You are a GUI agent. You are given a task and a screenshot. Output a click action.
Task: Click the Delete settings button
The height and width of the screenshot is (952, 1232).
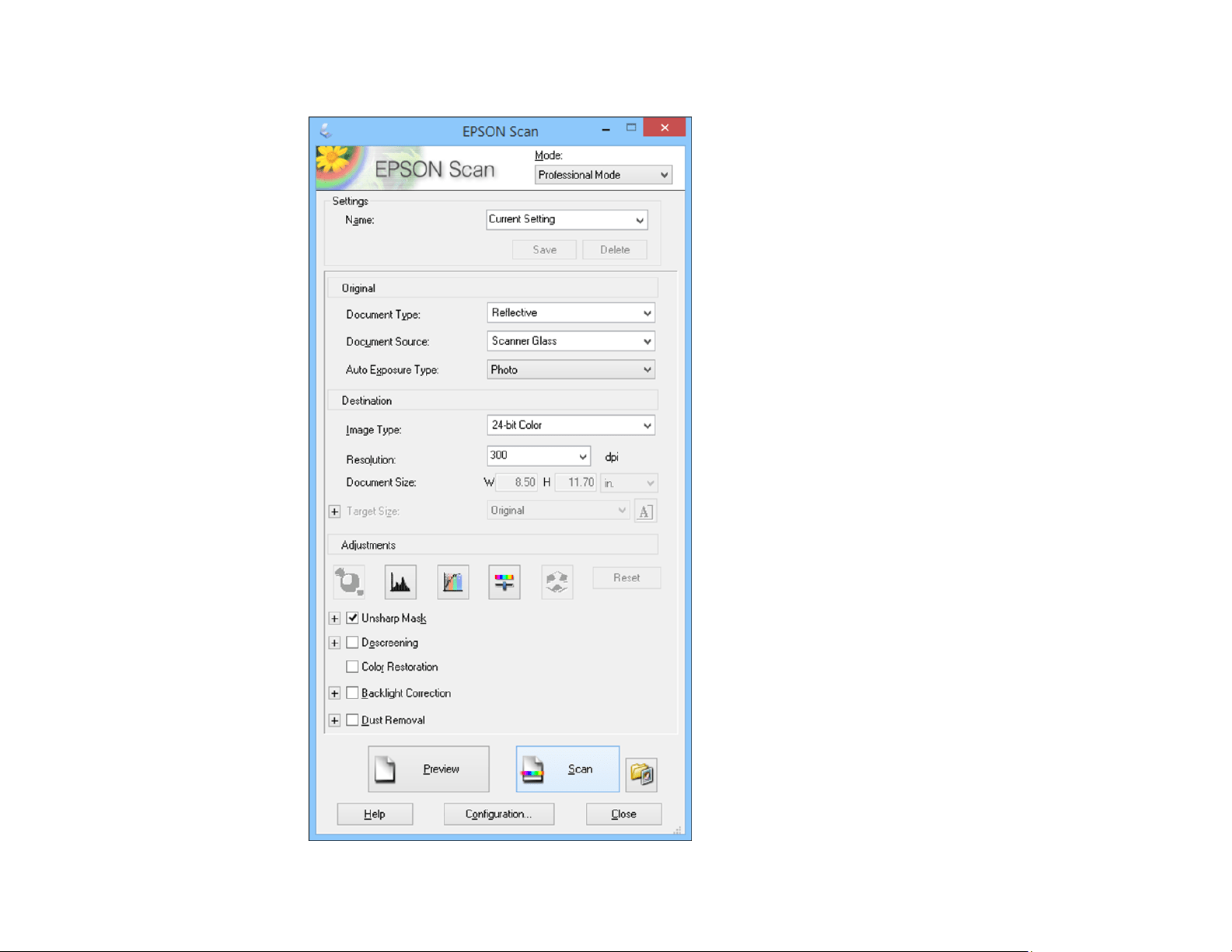pos(615,249)
